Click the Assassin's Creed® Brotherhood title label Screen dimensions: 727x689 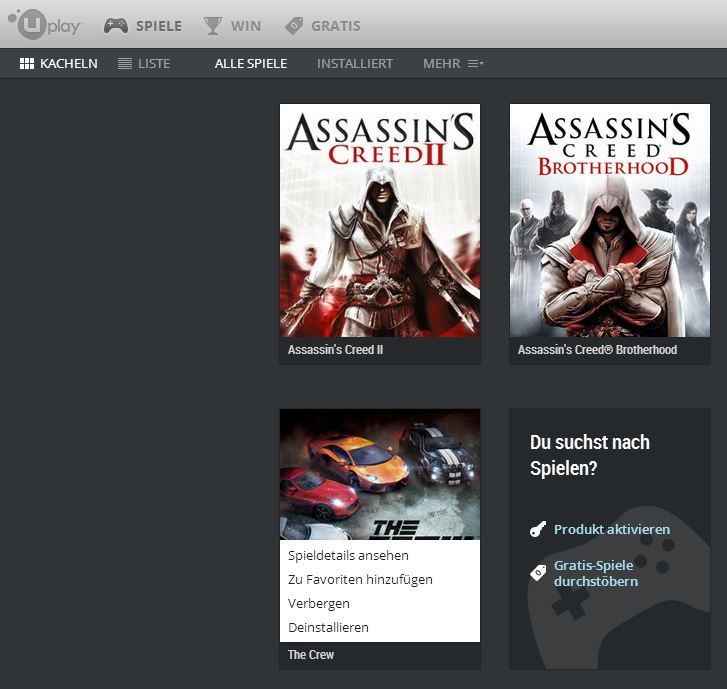(x=597, y=350)
